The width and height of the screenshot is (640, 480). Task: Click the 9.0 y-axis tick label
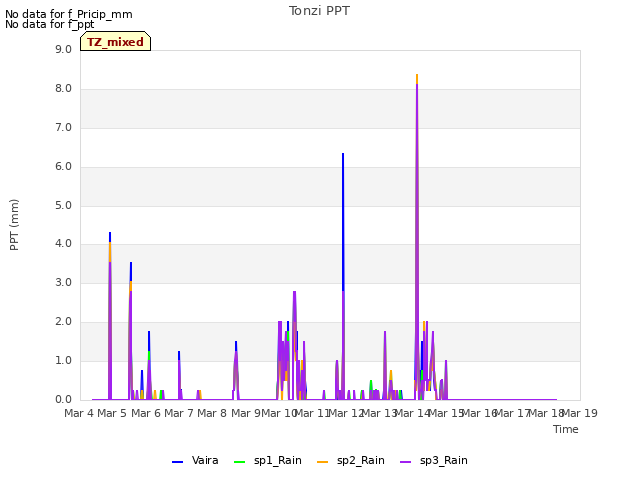click(x=63, y=50)
